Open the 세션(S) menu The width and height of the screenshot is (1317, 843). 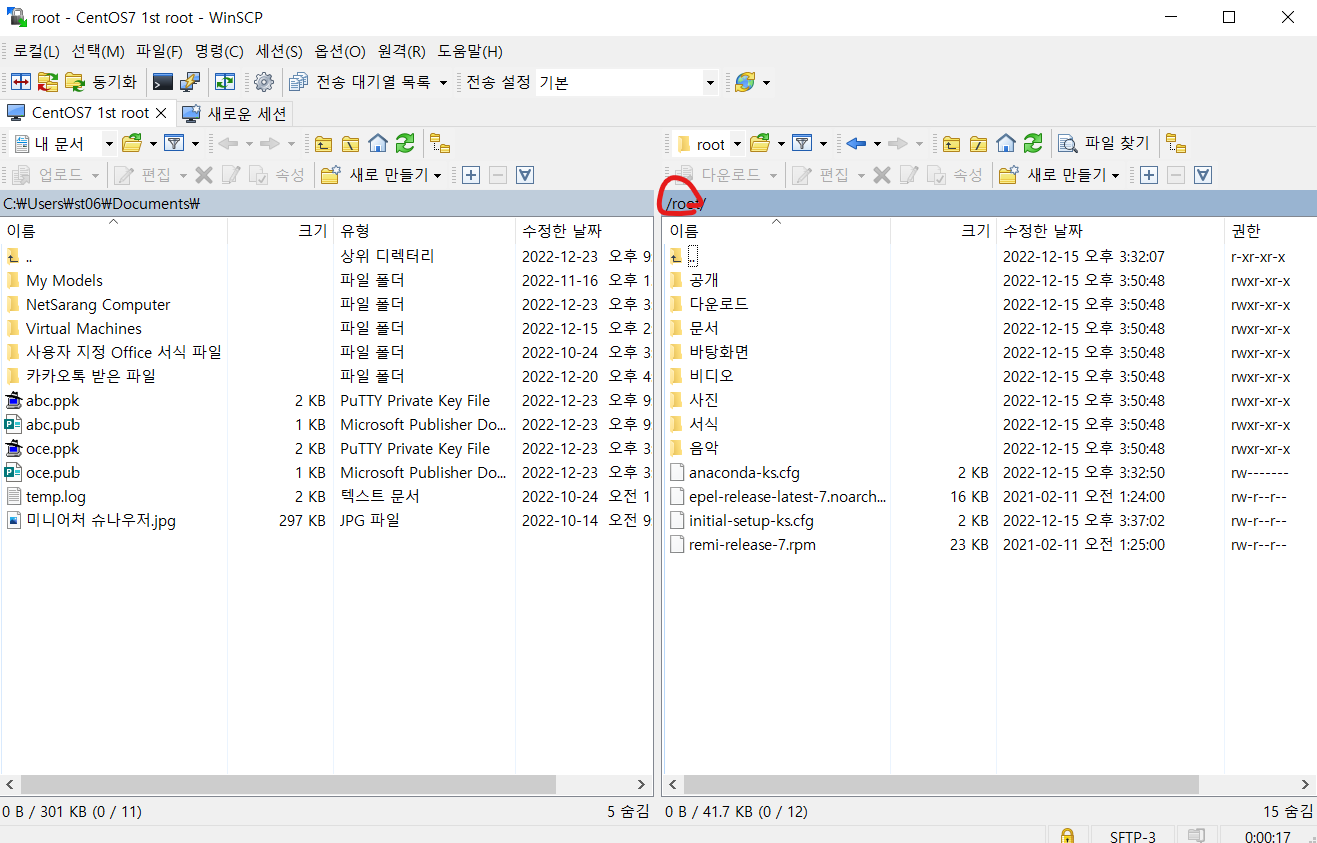[x=279, y=51]
